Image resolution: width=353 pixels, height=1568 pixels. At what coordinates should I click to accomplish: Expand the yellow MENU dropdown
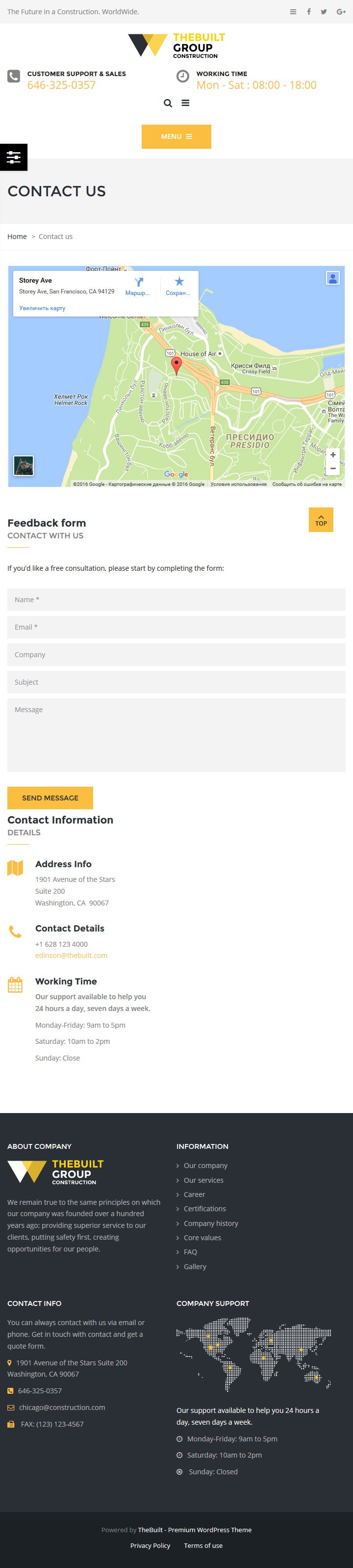pos(176,136)
